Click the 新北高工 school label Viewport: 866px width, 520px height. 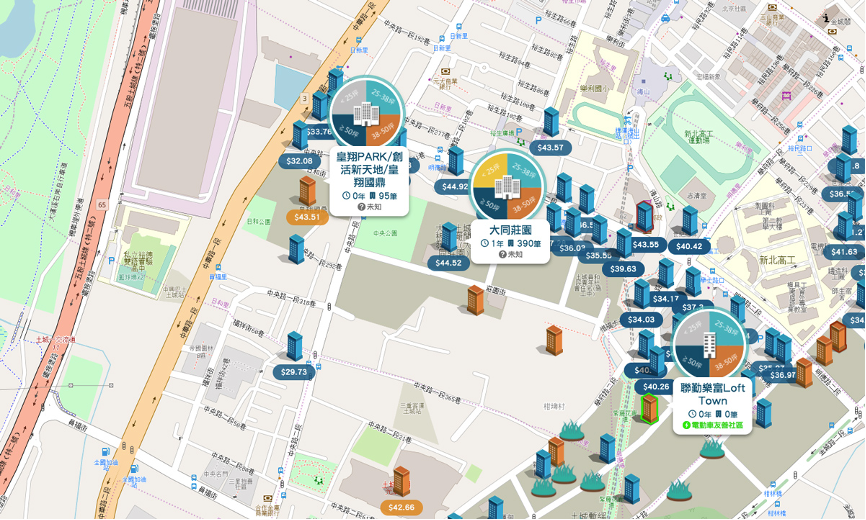click(x=777, y=259)
